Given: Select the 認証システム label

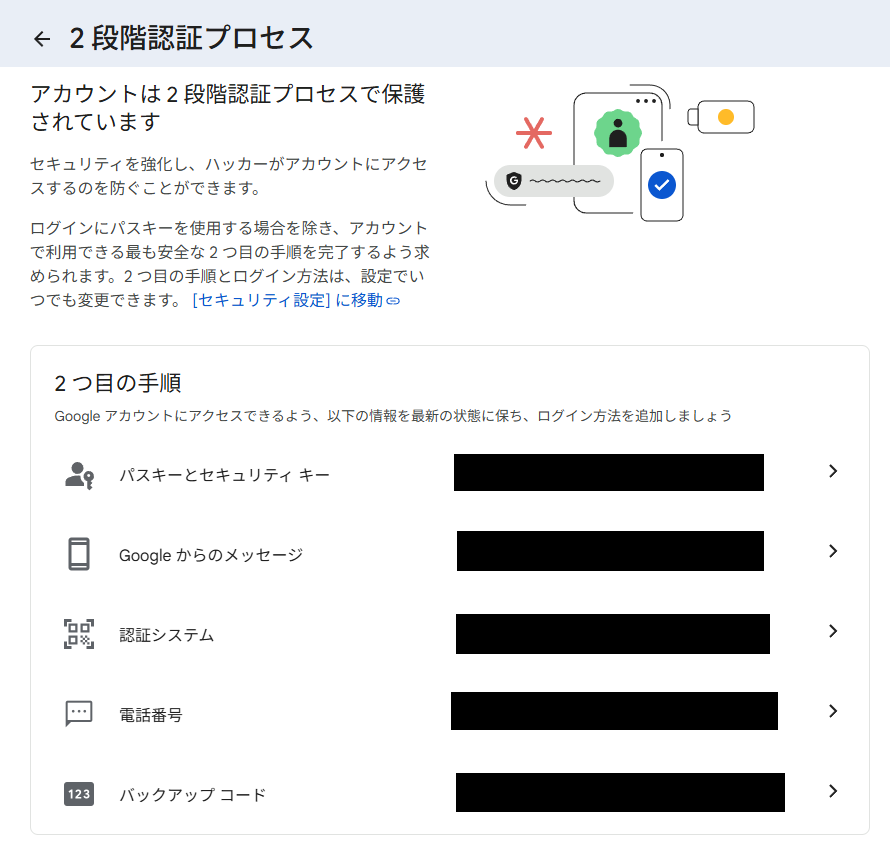Looking at the screenshot, I should (166, 635).
